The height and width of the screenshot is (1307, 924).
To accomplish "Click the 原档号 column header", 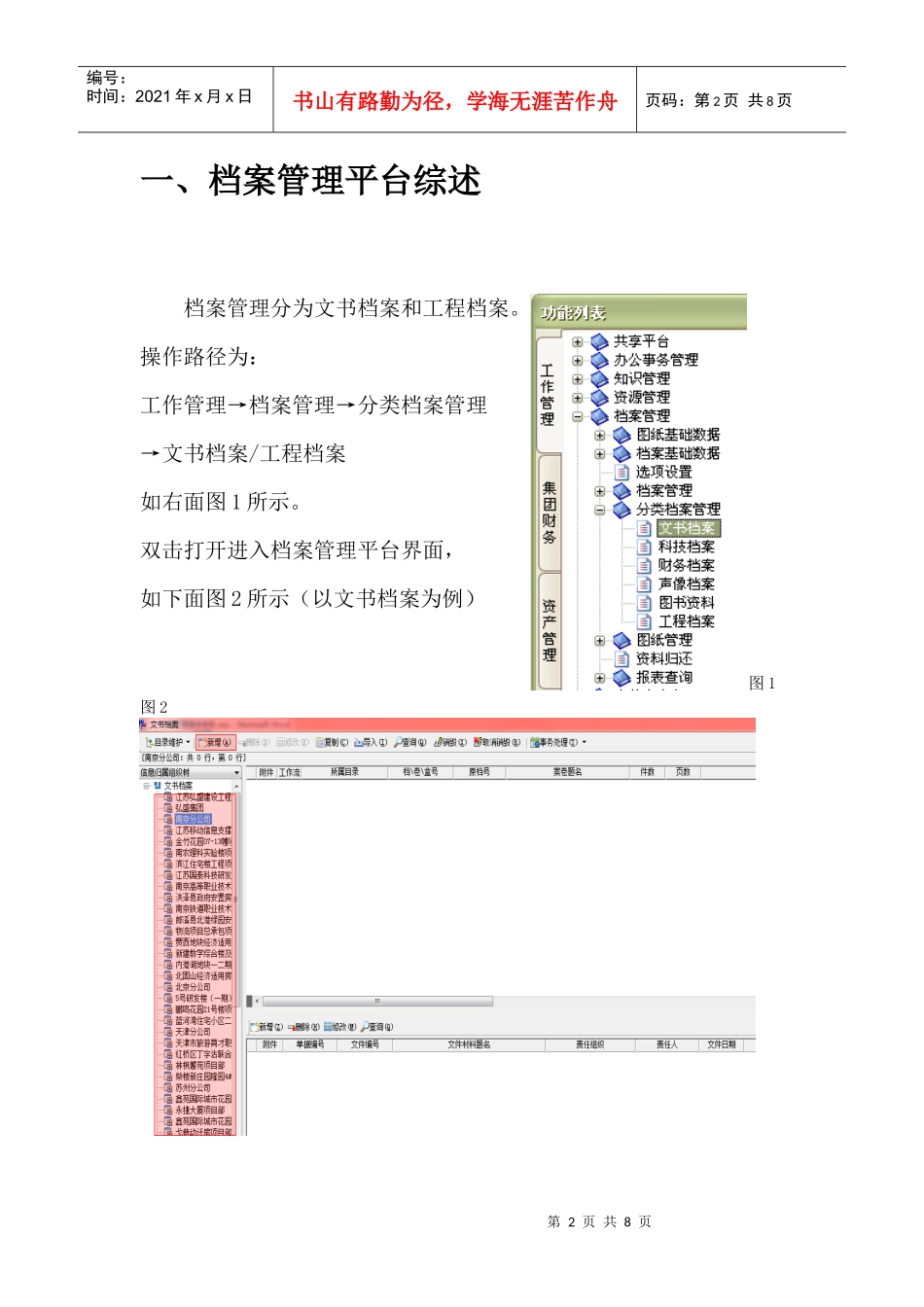I will (480, 772).
